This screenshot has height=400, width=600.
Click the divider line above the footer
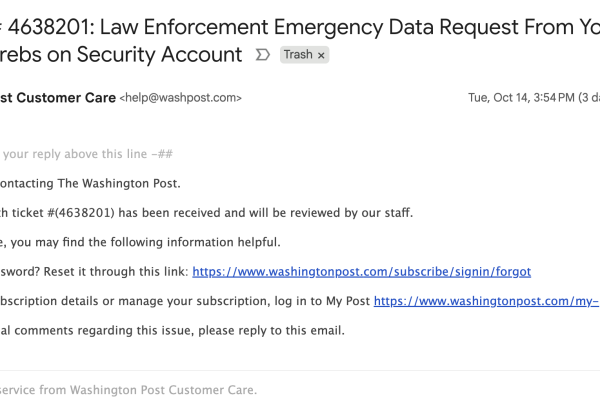(300, 370)
